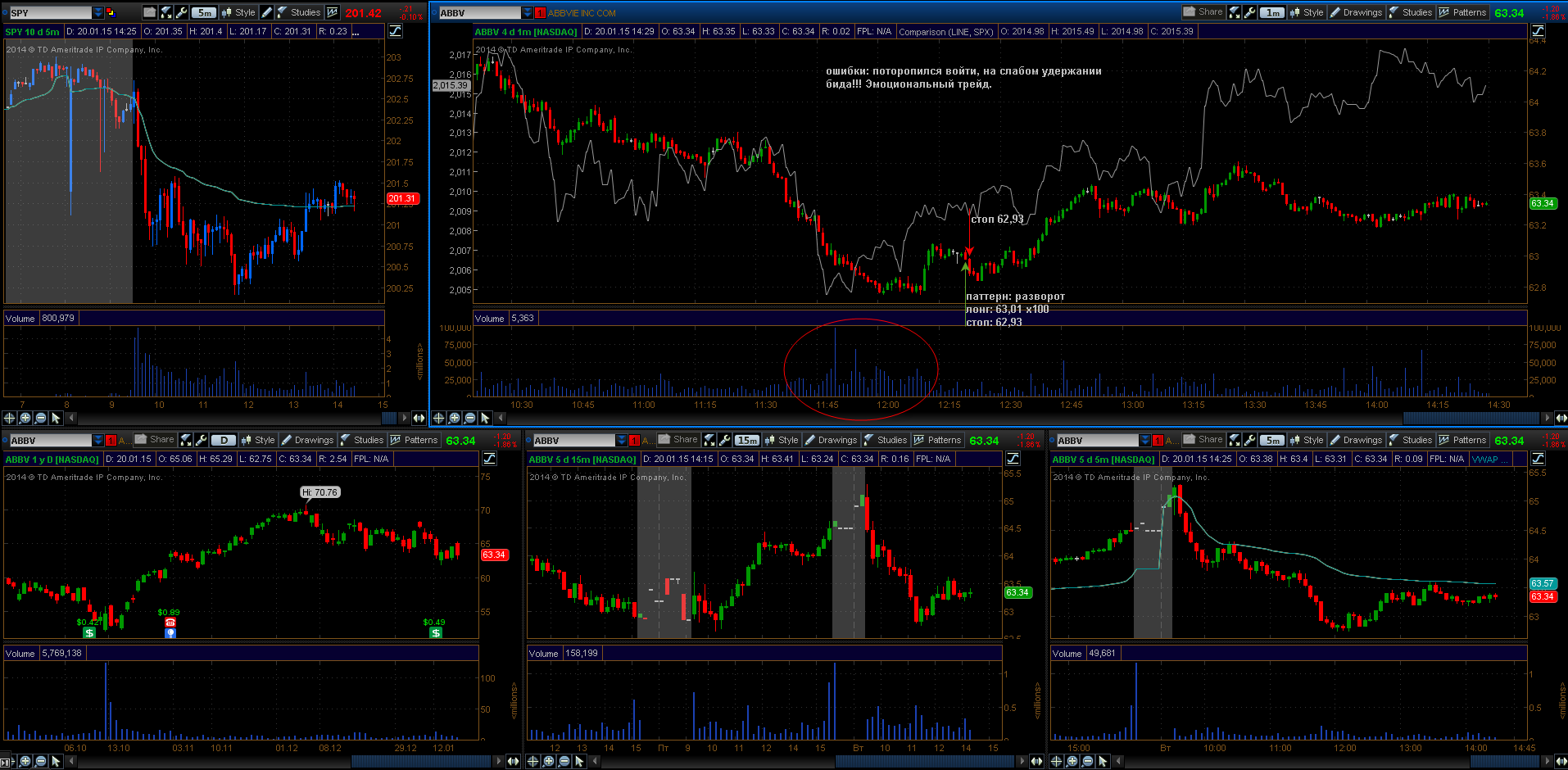Click Share on the ABBV 15m chart

click(678, 440)
